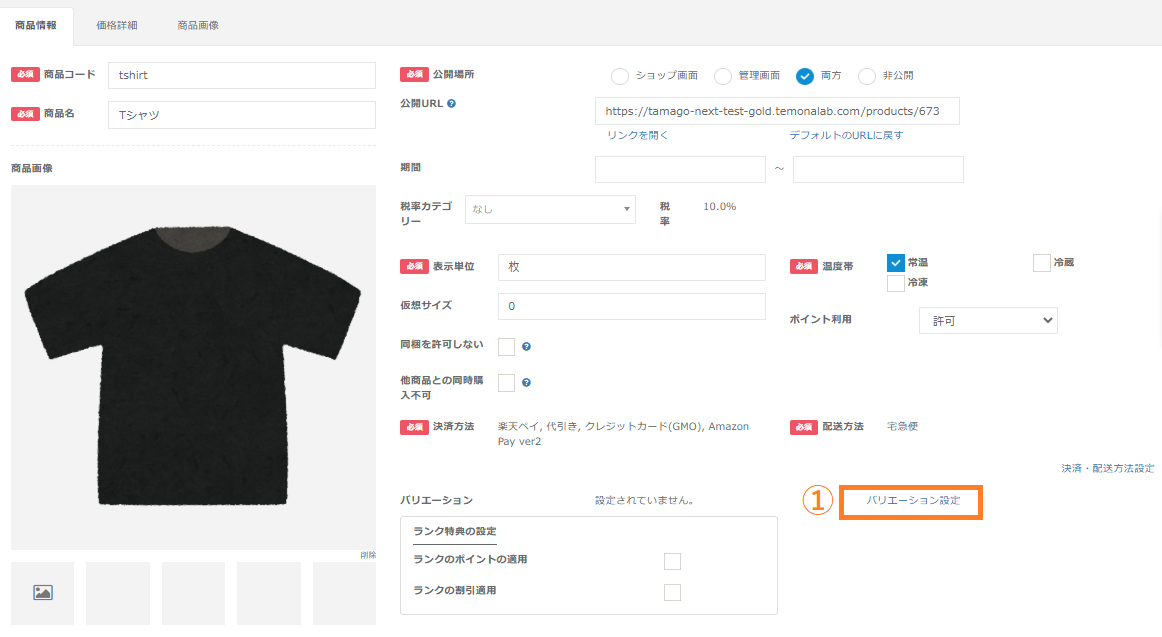This screenshot has width=1162, height=637.
Task: Open the ポイント利用 dropdown
Action: [988, 321]
